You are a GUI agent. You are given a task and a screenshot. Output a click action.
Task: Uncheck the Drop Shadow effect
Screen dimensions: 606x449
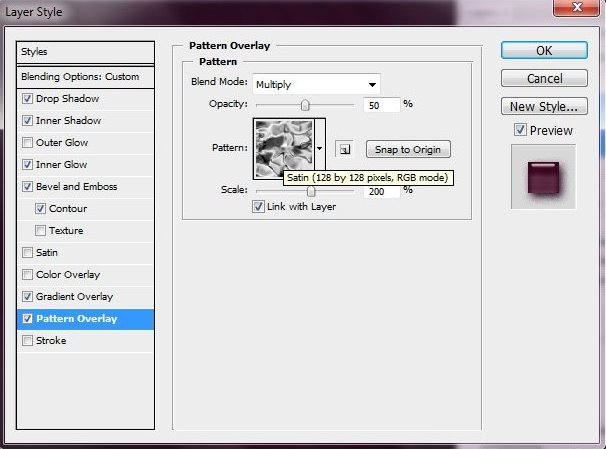tap(26, 99)
